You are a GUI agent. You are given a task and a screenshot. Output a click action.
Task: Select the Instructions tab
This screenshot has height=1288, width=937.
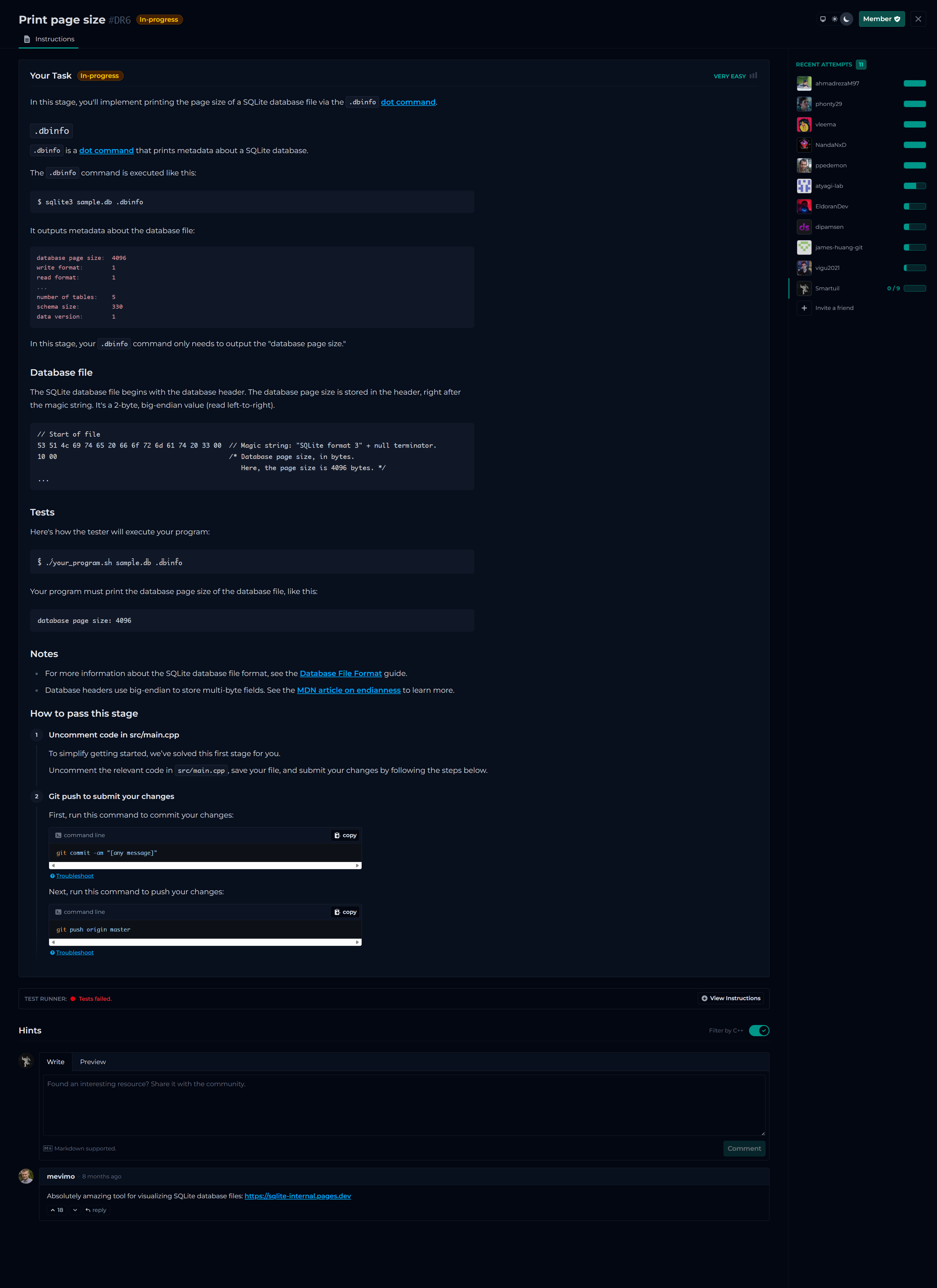pyautogui.click(x=49, y=39)
